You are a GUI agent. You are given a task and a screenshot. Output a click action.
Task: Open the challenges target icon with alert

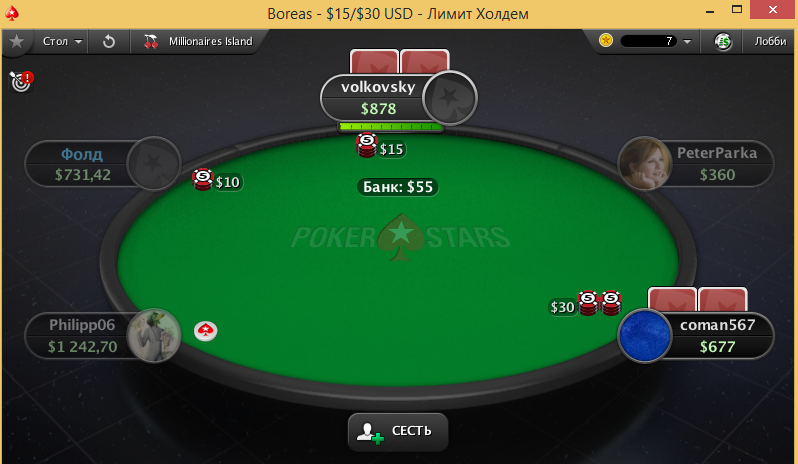(21, 81)
